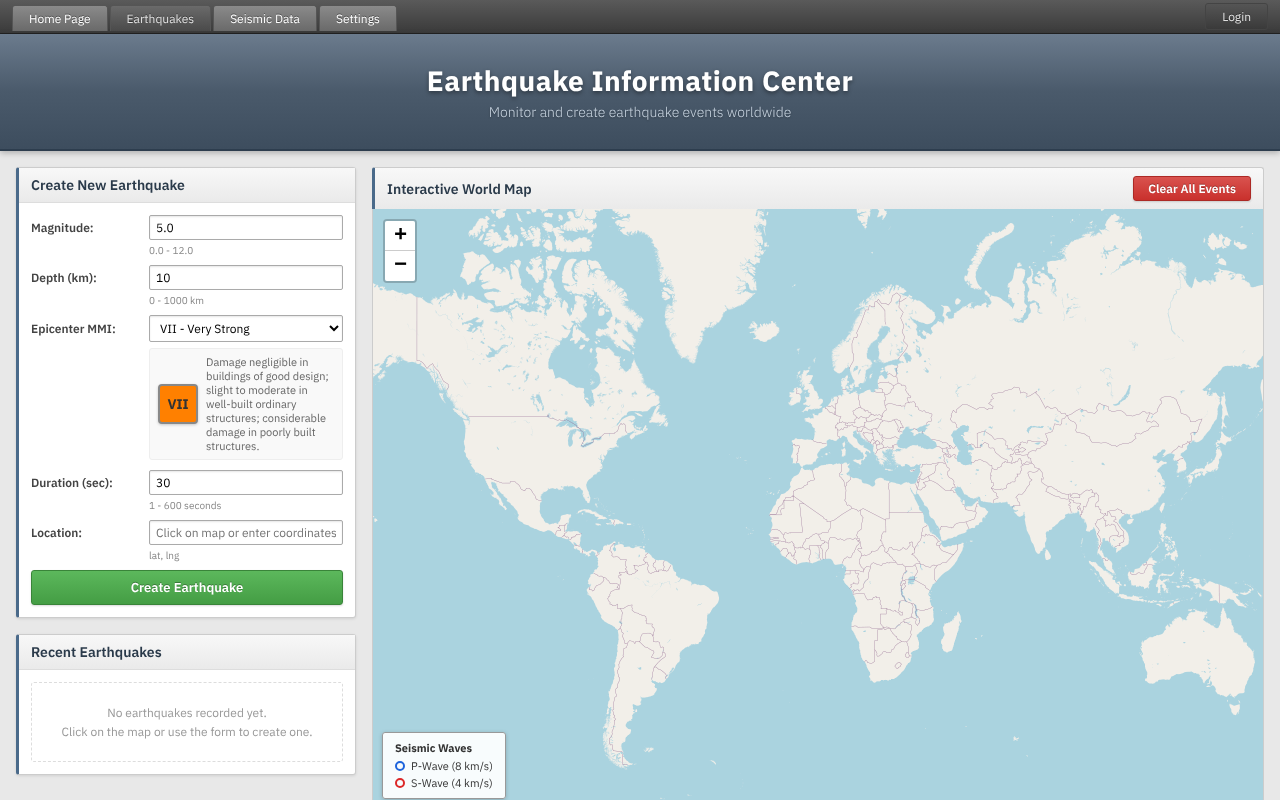Select the S-Wave (4 km/s) legend marker
Viewport: 1280px width, 800px height.
point(401,783)
